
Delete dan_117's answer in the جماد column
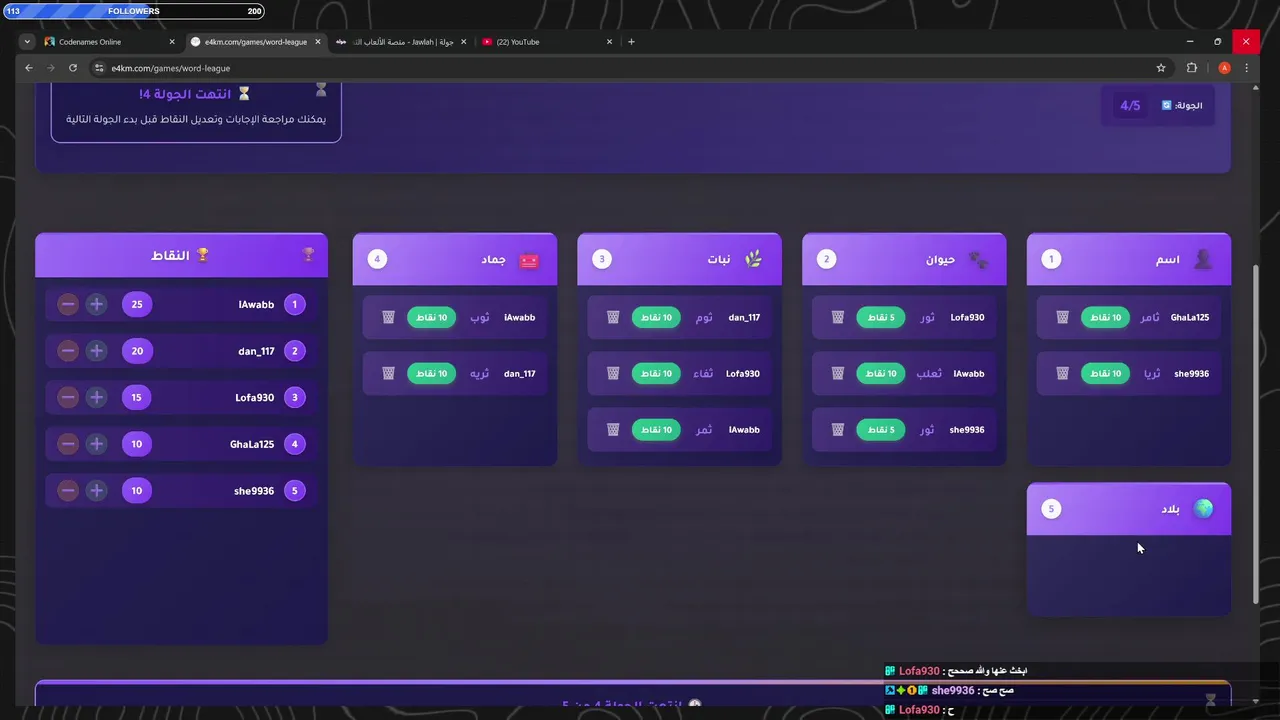[388, 373]
